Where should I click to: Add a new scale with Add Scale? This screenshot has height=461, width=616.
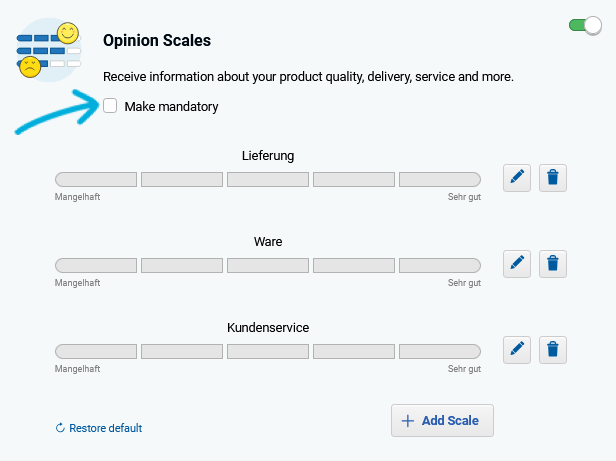[442, 421]
